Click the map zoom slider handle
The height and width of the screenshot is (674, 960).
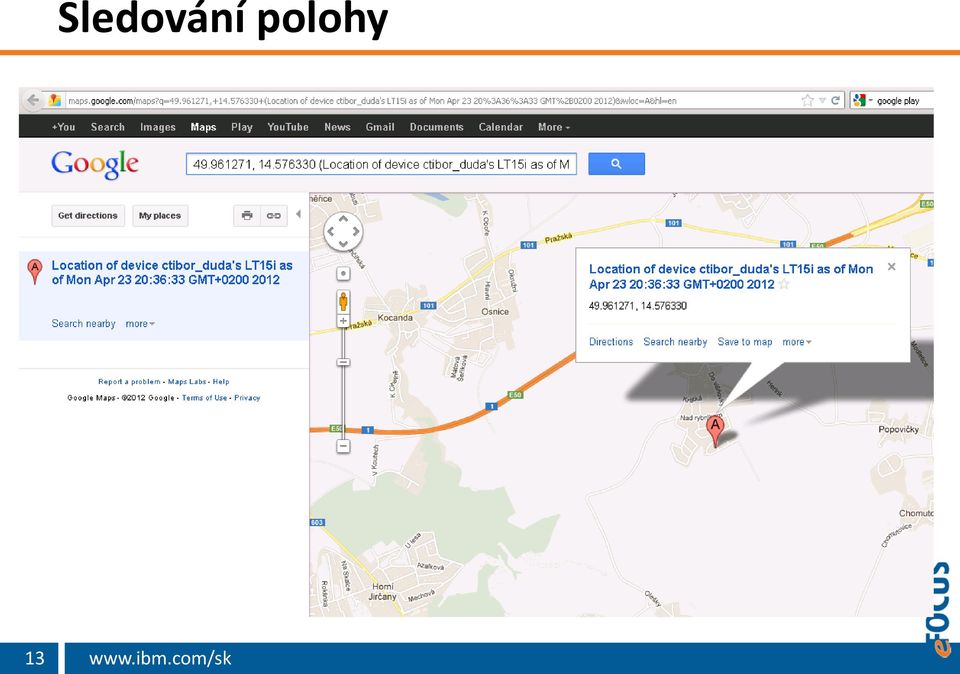(343, 362)
